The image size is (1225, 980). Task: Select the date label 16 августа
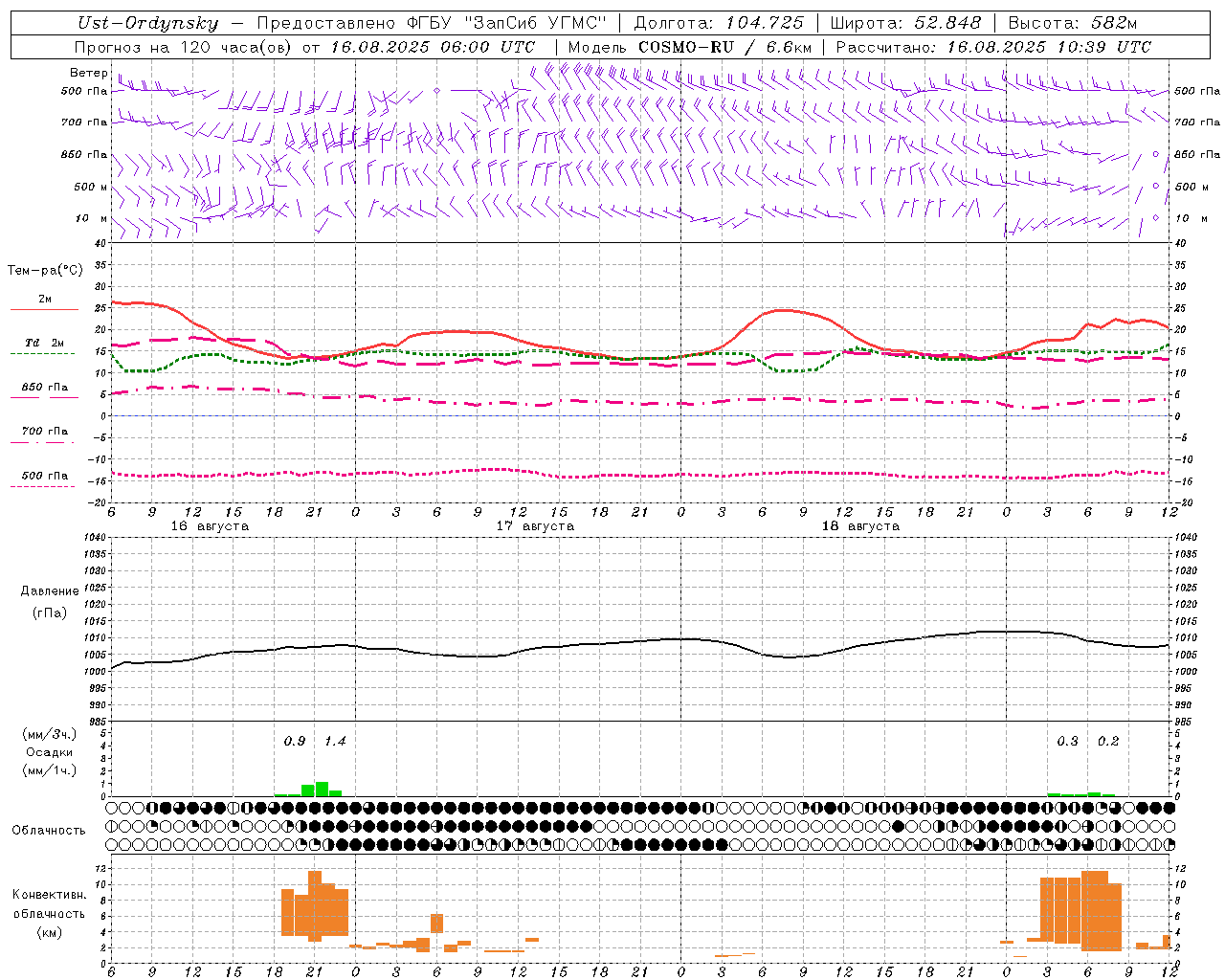click(210, 526)
